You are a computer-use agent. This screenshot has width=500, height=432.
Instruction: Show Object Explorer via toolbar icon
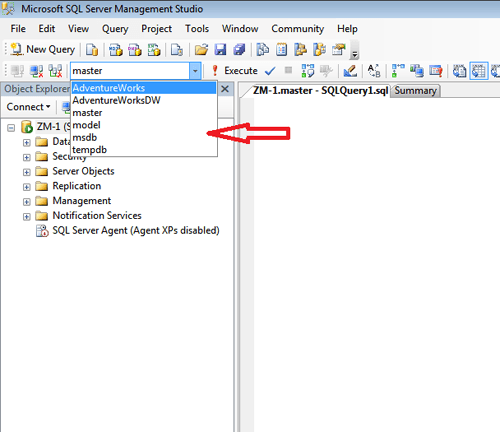pyautogui.click(x=301, y=50)
